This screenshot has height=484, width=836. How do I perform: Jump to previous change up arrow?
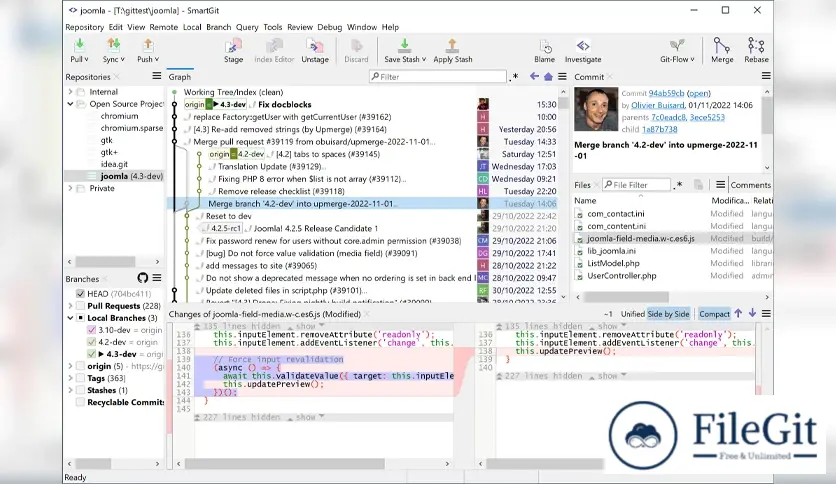point(738,313)
